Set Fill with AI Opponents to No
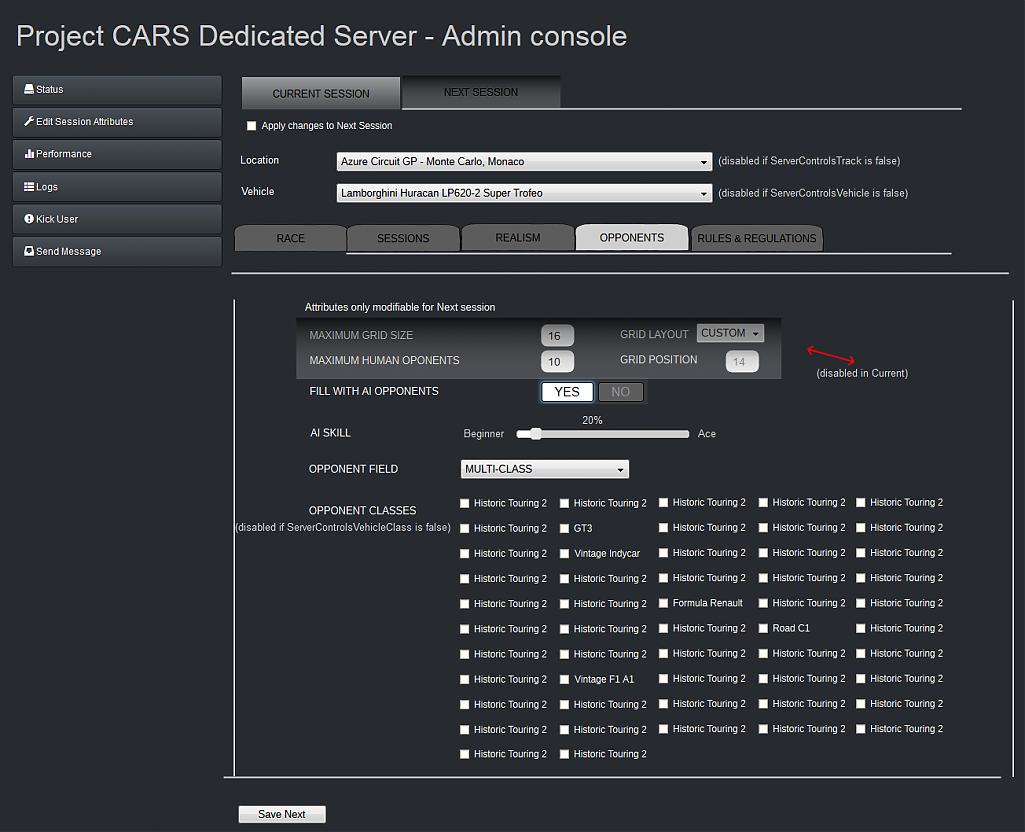The image size is (1025, 832). [620, 392]
